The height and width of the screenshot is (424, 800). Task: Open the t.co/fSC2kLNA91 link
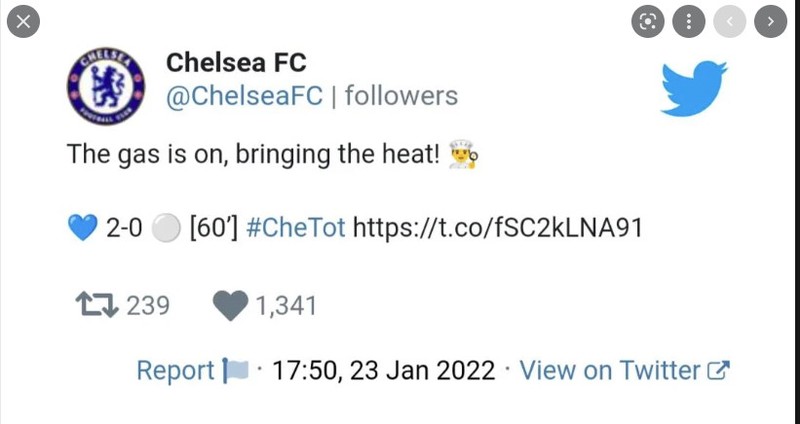click(x=497, y=228)
